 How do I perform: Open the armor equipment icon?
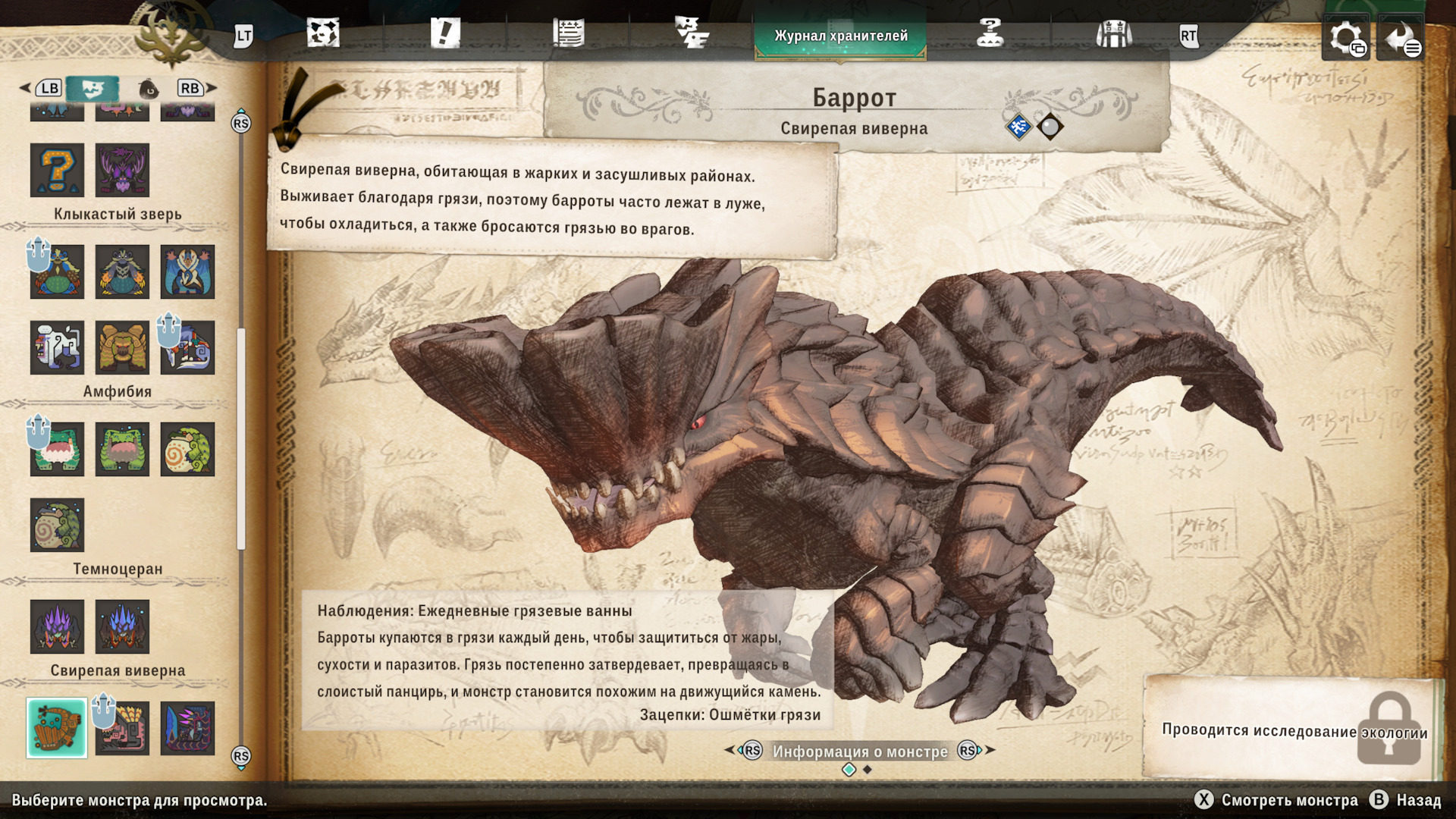1113,34
